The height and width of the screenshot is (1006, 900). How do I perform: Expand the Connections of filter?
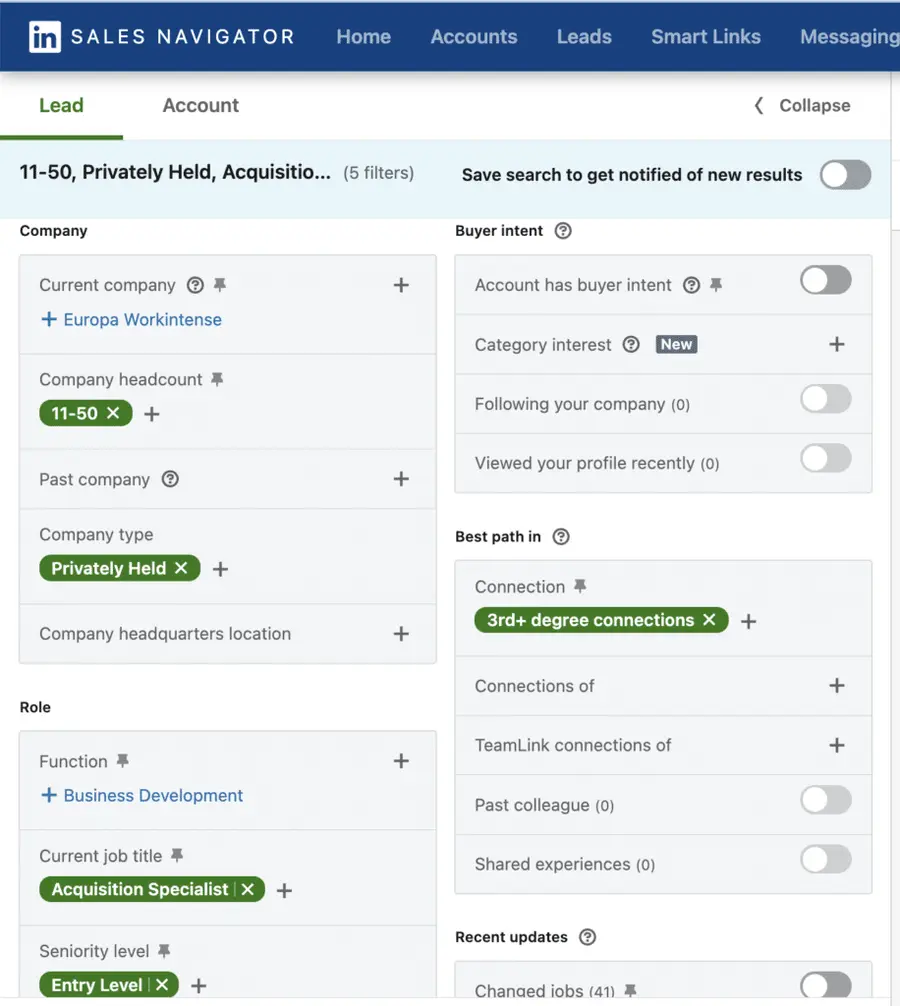coord(837,686)
